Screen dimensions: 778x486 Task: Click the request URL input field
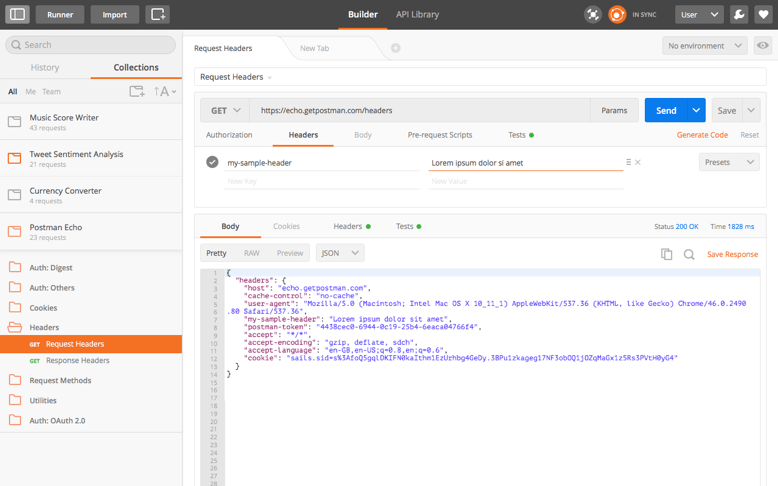click(420, 111)
